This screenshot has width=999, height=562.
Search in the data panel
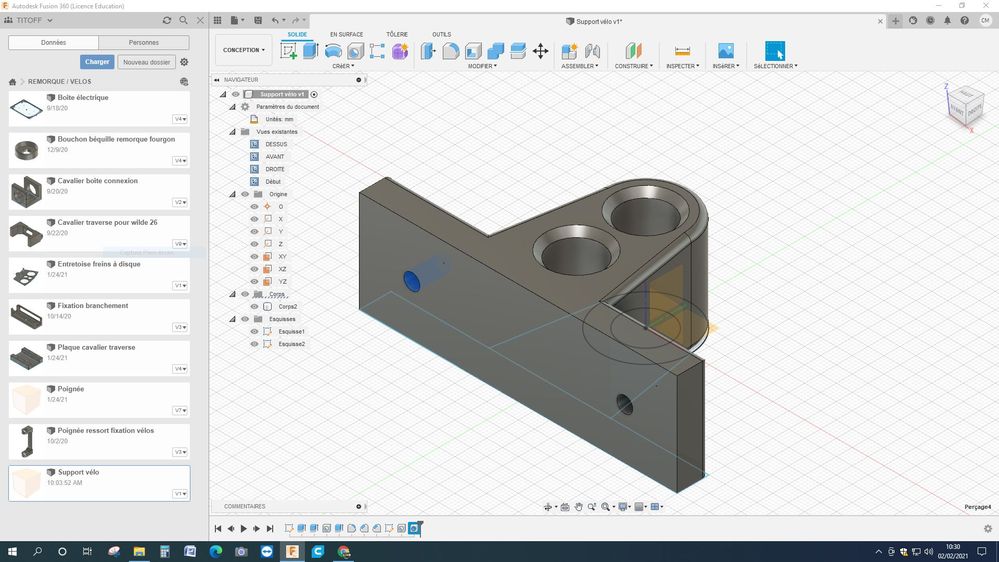point(183,20)
